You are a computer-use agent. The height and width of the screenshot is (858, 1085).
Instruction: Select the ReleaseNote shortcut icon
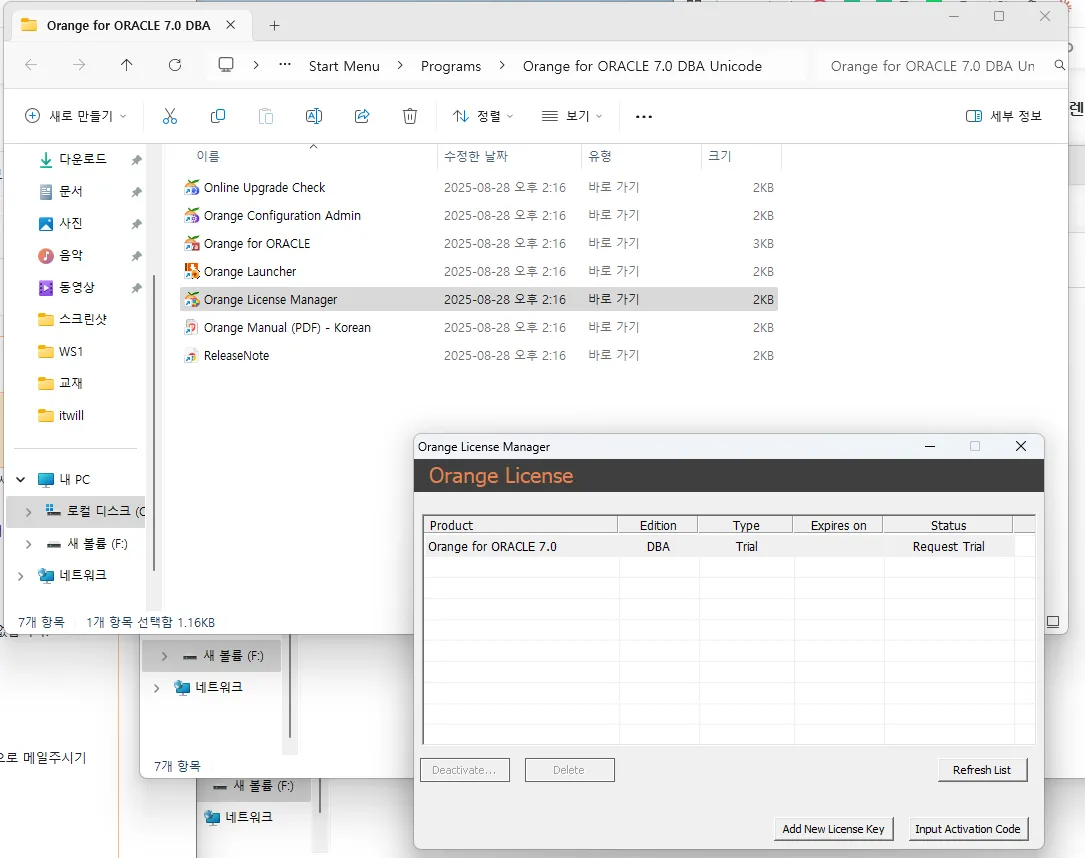point(192,356)
